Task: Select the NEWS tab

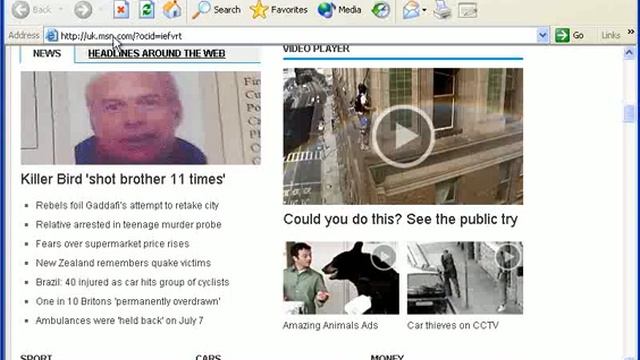Action: (x=47, y=53)
